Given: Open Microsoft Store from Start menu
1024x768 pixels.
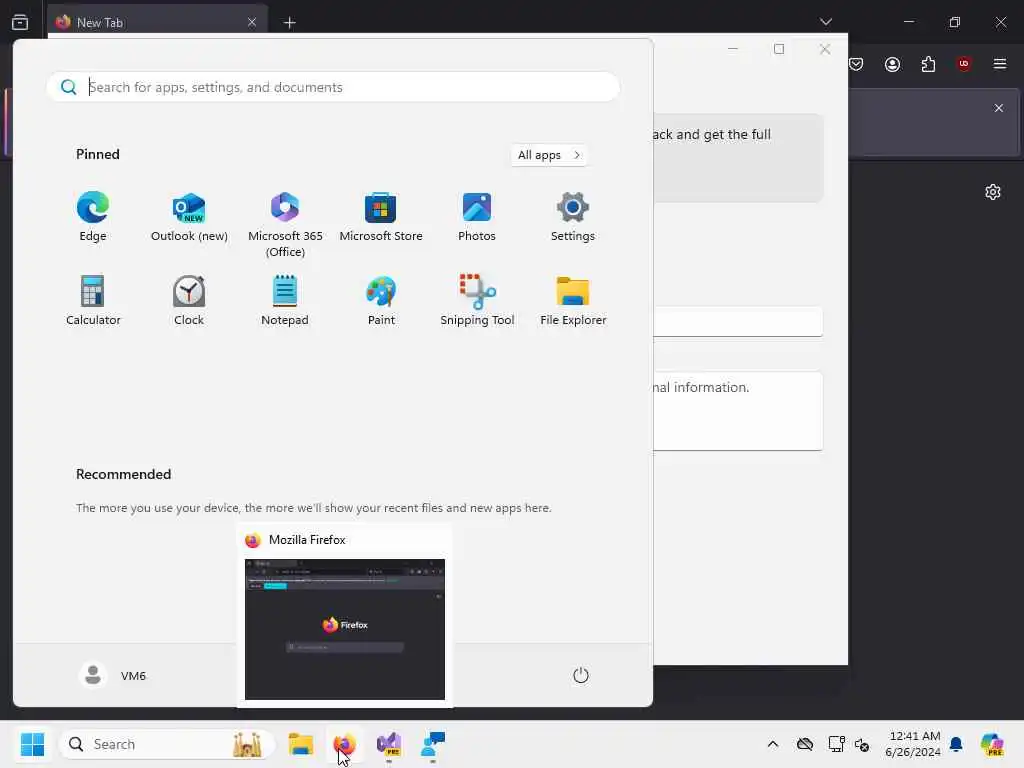Looking at the screenshot, I should click(381, 217).
